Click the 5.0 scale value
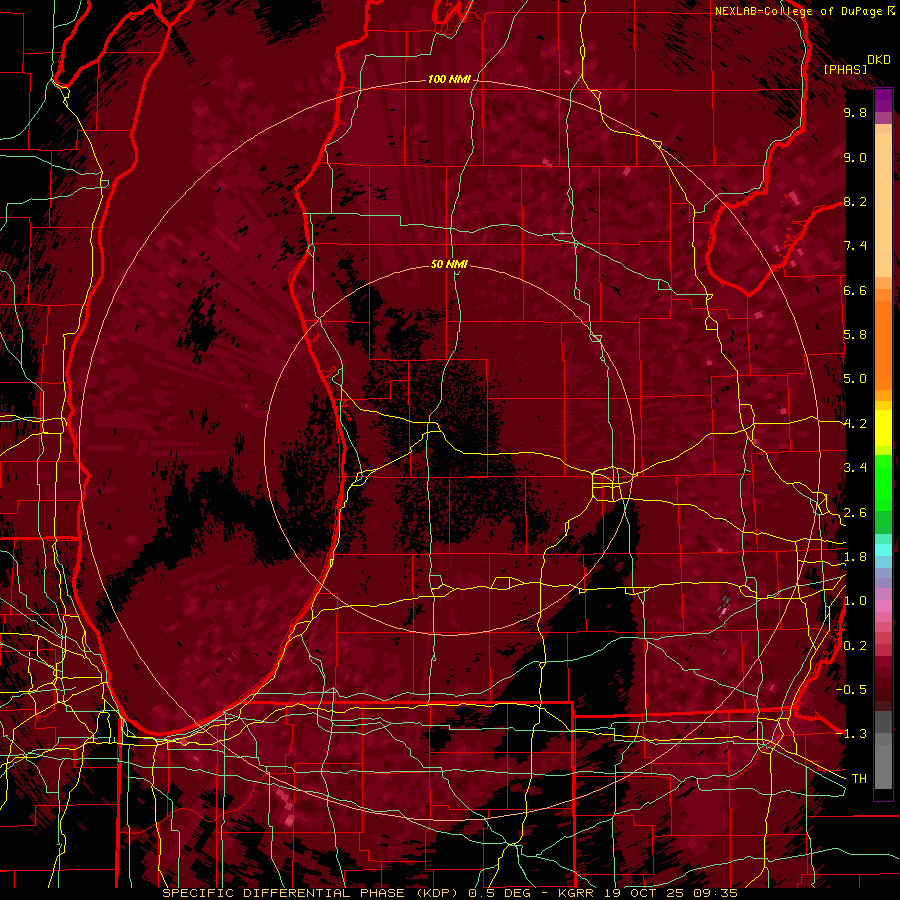 pos(855,379)
